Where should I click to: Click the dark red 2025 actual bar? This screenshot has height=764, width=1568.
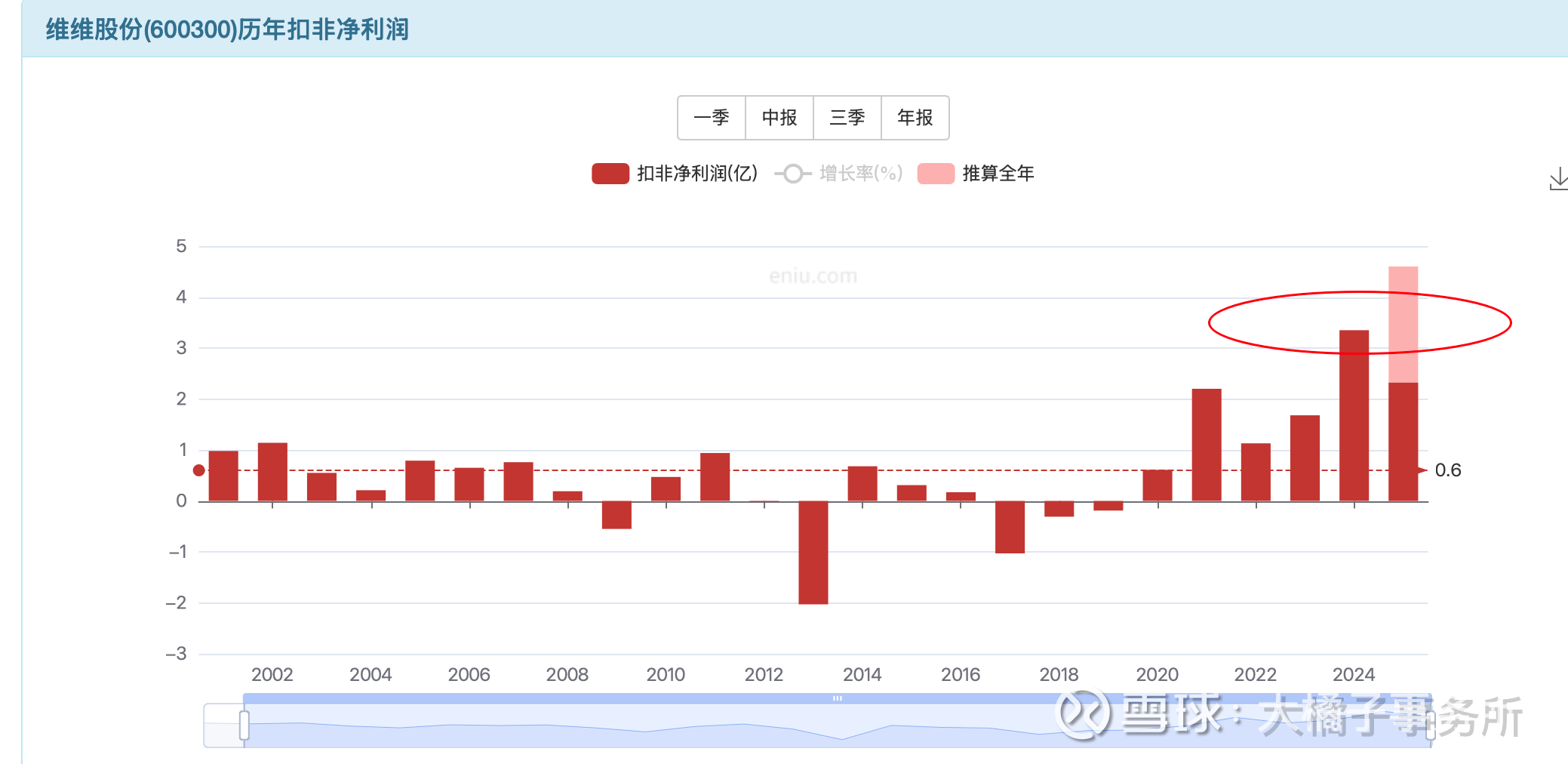pos(1404,442)
